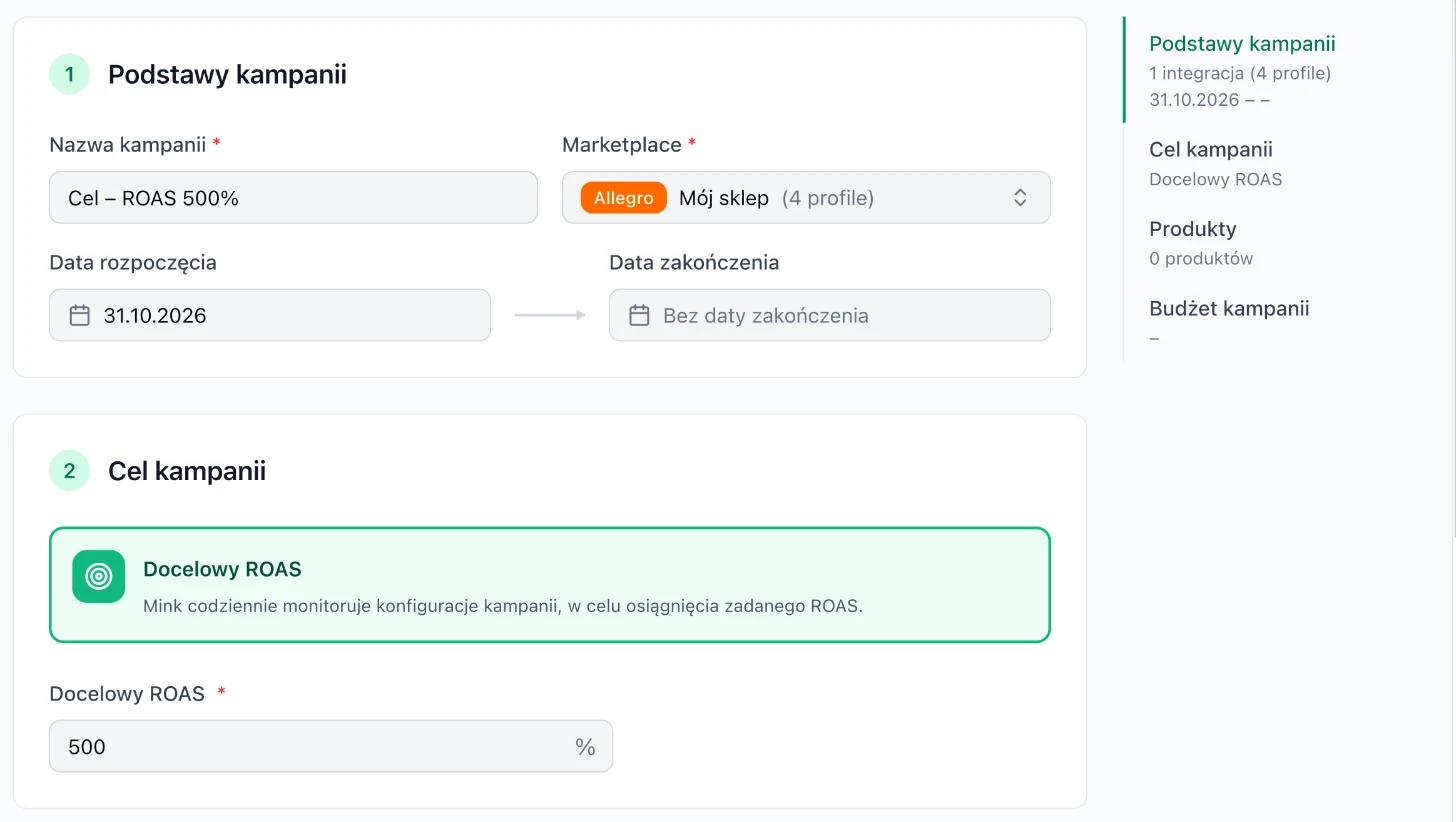Click the Nazwa kampanii input field
This screenshot has width=1456, height=822.
coord(293,198)
